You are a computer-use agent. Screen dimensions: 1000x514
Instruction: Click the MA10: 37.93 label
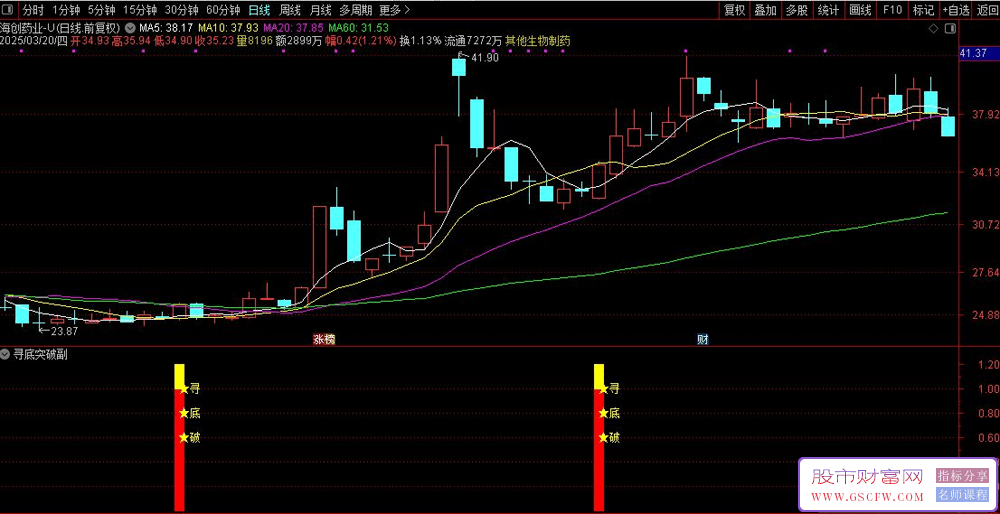pos(228,28)
